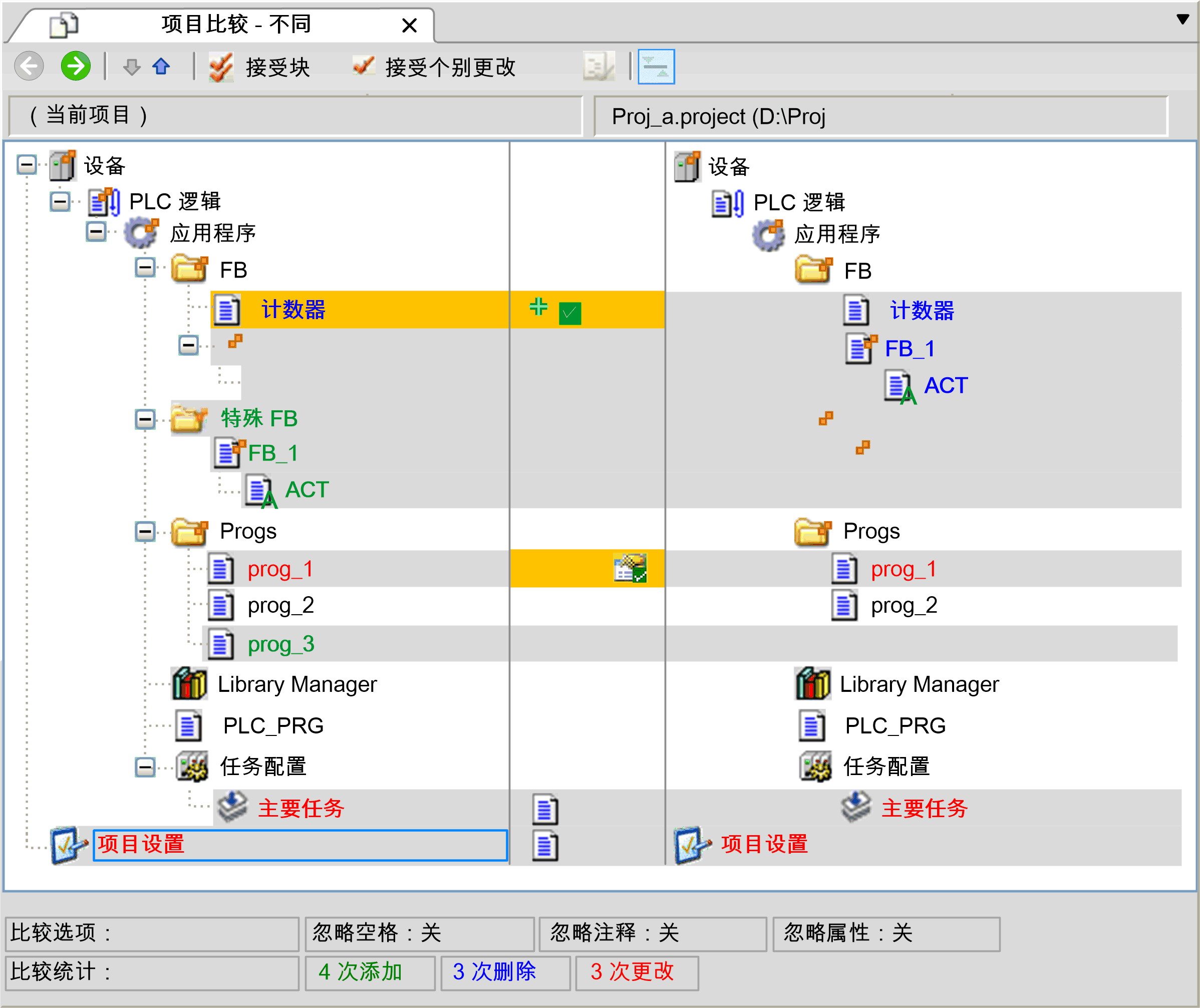Select blue 计数器 in the right tree

point(922,311)
